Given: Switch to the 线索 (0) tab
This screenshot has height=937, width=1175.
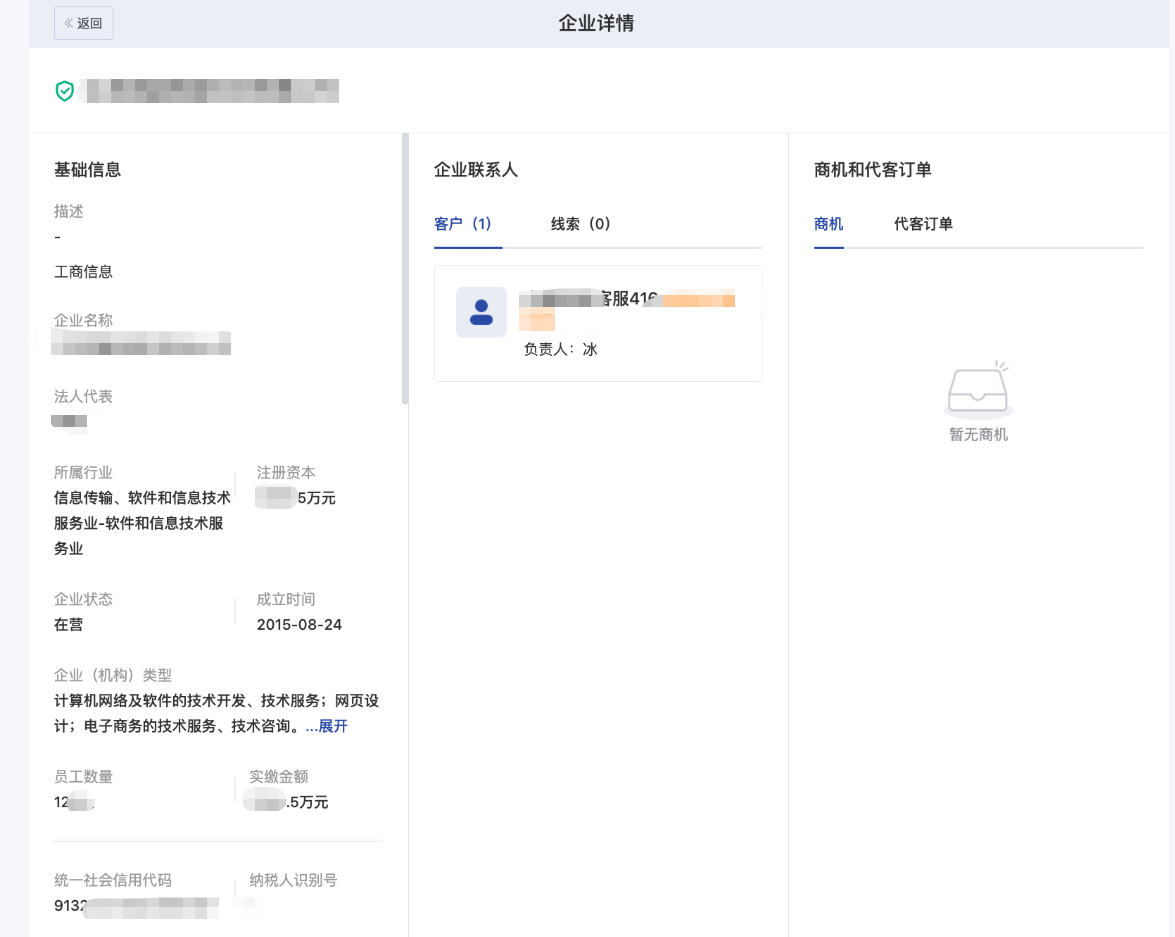Looking at the screenshot, I should 580,224.
